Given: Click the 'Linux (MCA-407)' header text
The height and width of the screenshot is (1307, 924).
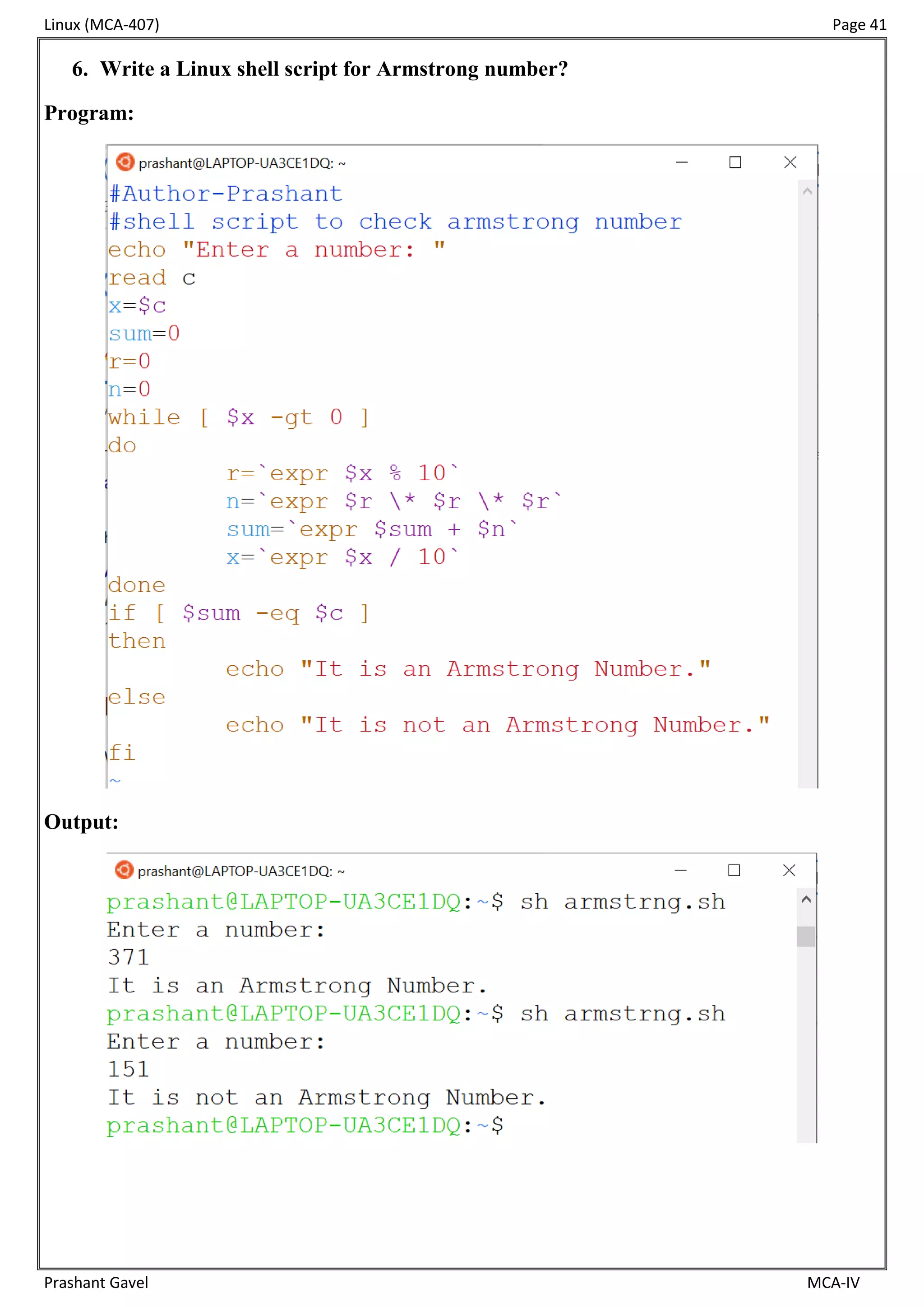Looking at the screenshot, I should tap(102, 24).
